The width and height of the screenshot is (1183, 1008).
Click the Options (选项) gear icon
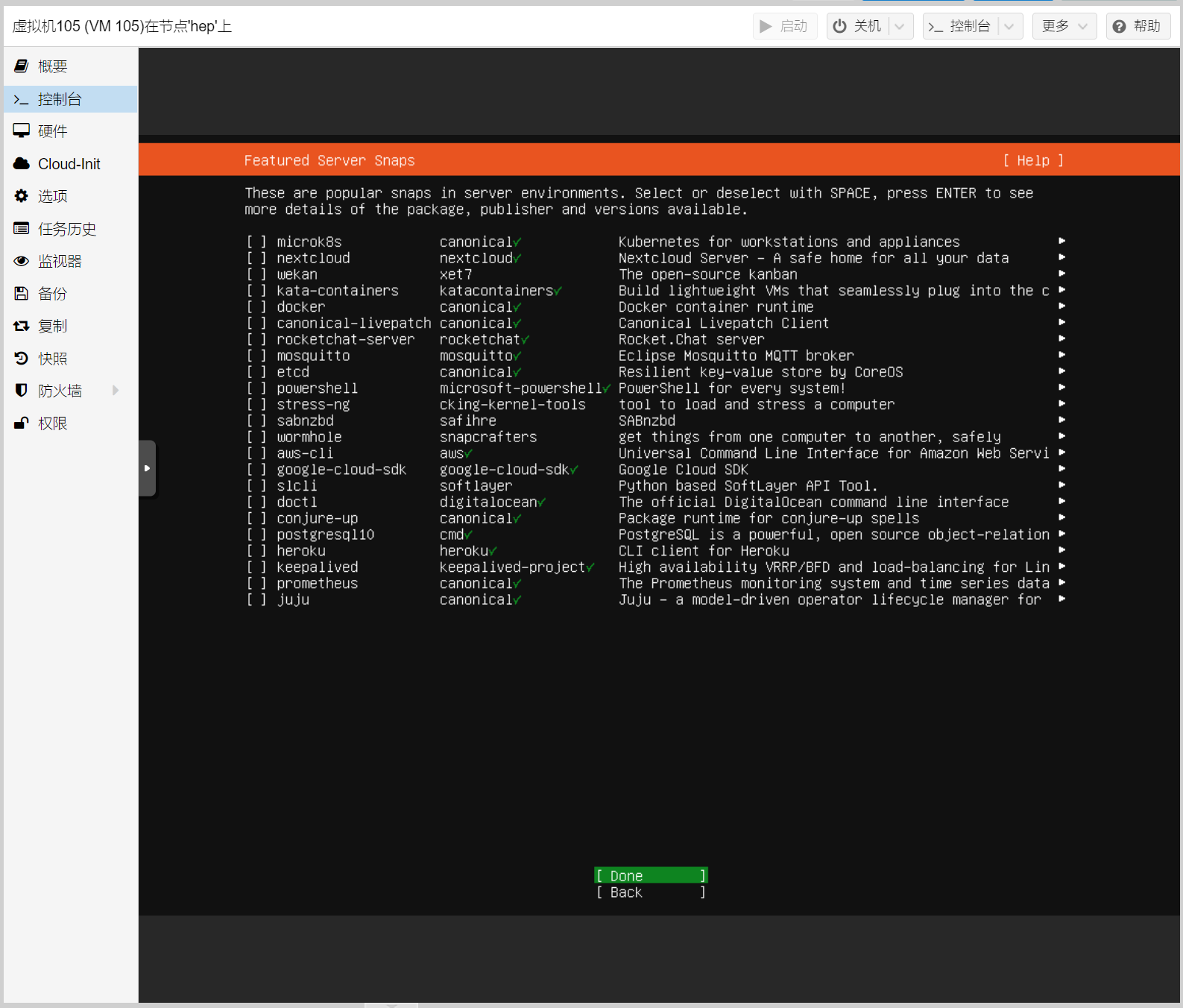22,196
